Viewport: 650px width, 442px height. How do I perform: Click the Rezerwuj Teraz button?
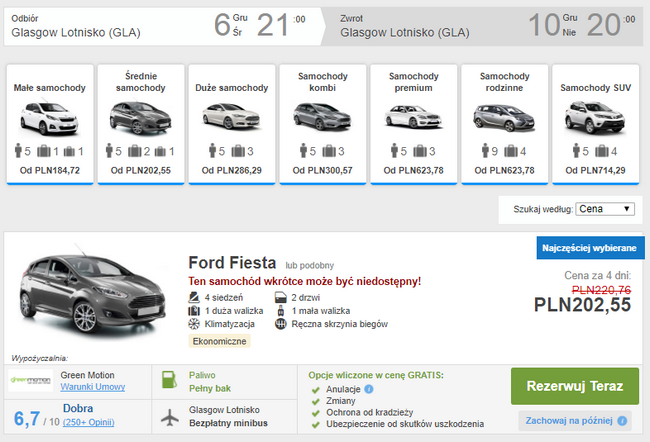[575, 386]
